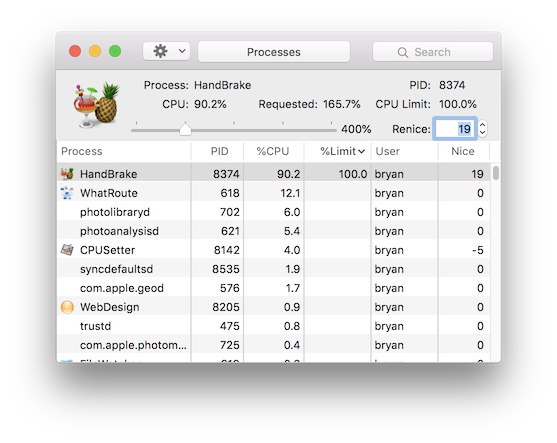
Task: Click the search magnifier icon
Action: tap(402, 53)
